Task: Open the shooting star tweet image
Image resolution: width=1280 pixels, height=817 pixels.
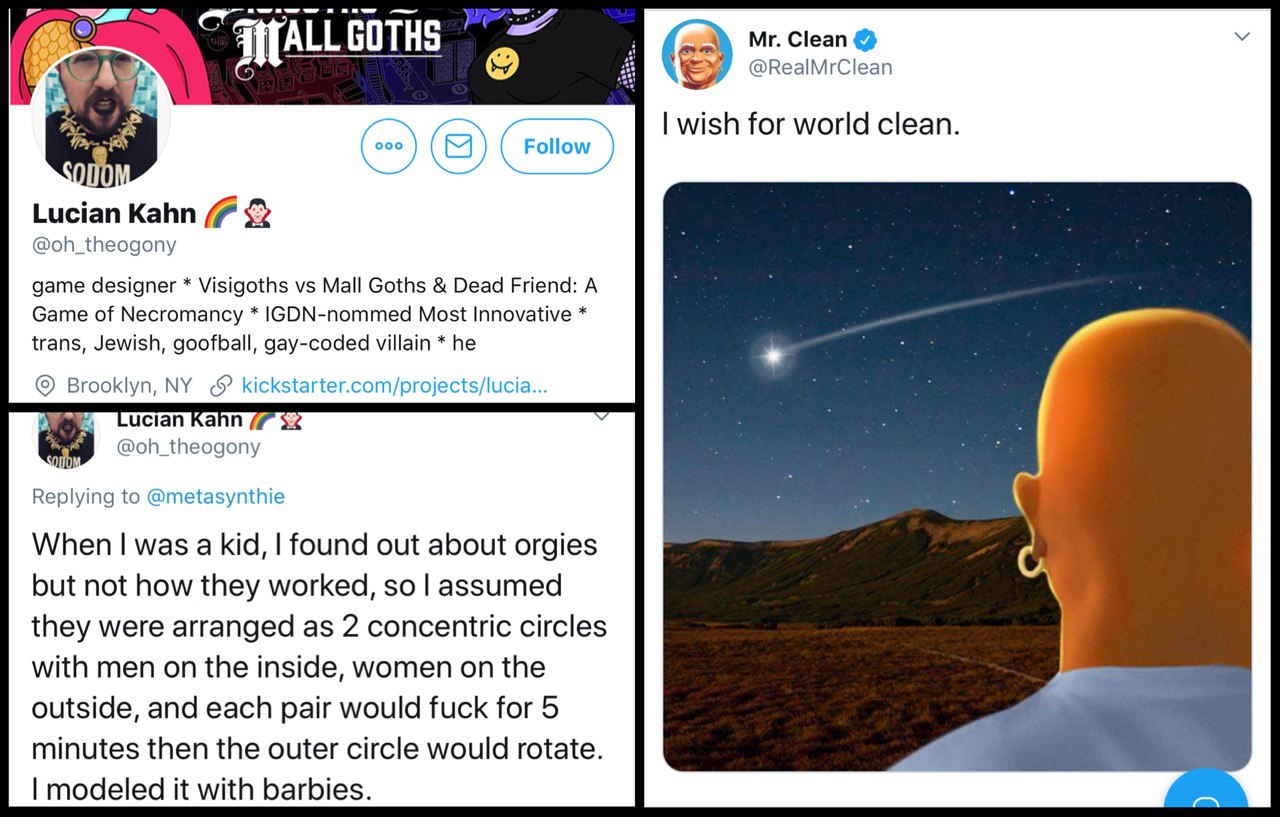Action: 957,476
